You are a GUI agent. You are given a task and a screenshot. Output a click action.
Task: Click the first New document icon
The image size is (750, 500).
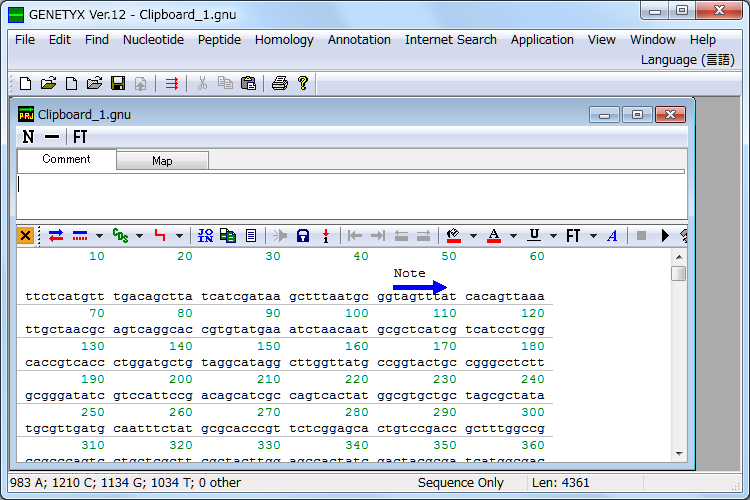[x=25, y=83]
